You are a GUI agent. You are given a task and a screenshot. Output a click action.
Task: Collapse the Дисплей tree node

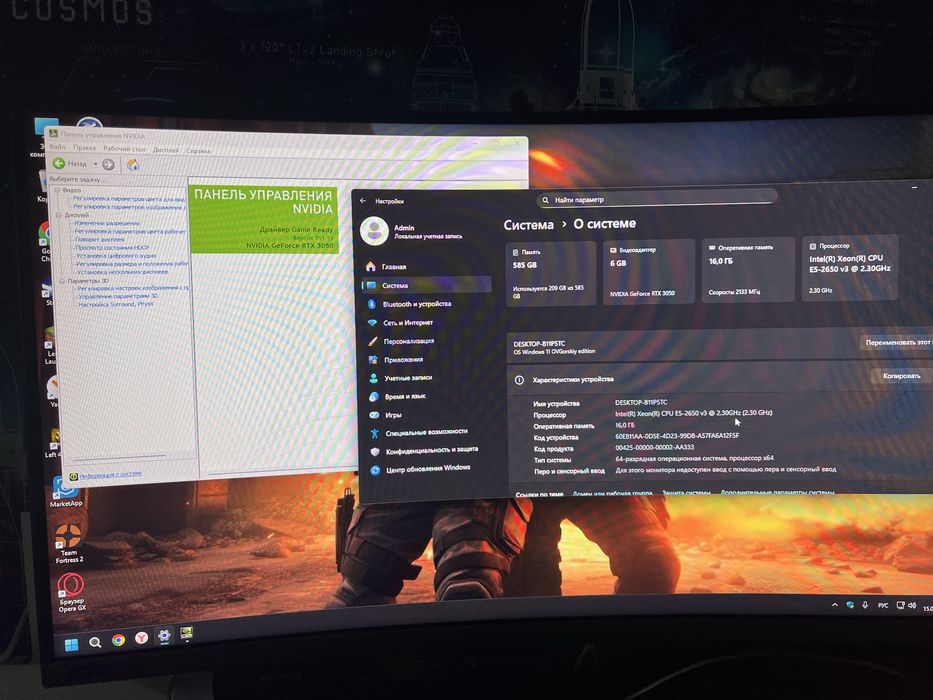coord(59,214)
